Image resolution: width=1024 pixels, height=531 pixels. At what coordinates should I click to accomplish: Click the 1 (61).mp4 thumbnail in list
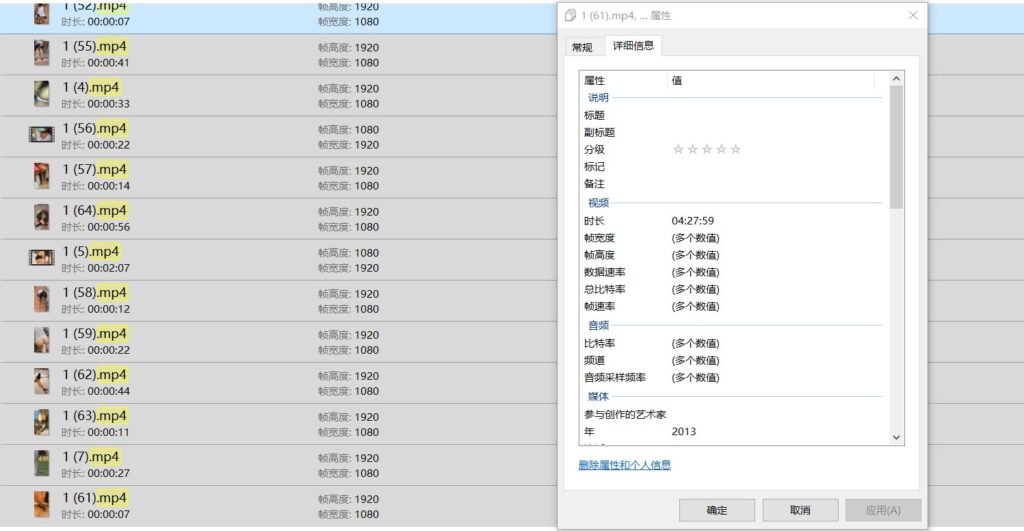(x=41, y=504)
